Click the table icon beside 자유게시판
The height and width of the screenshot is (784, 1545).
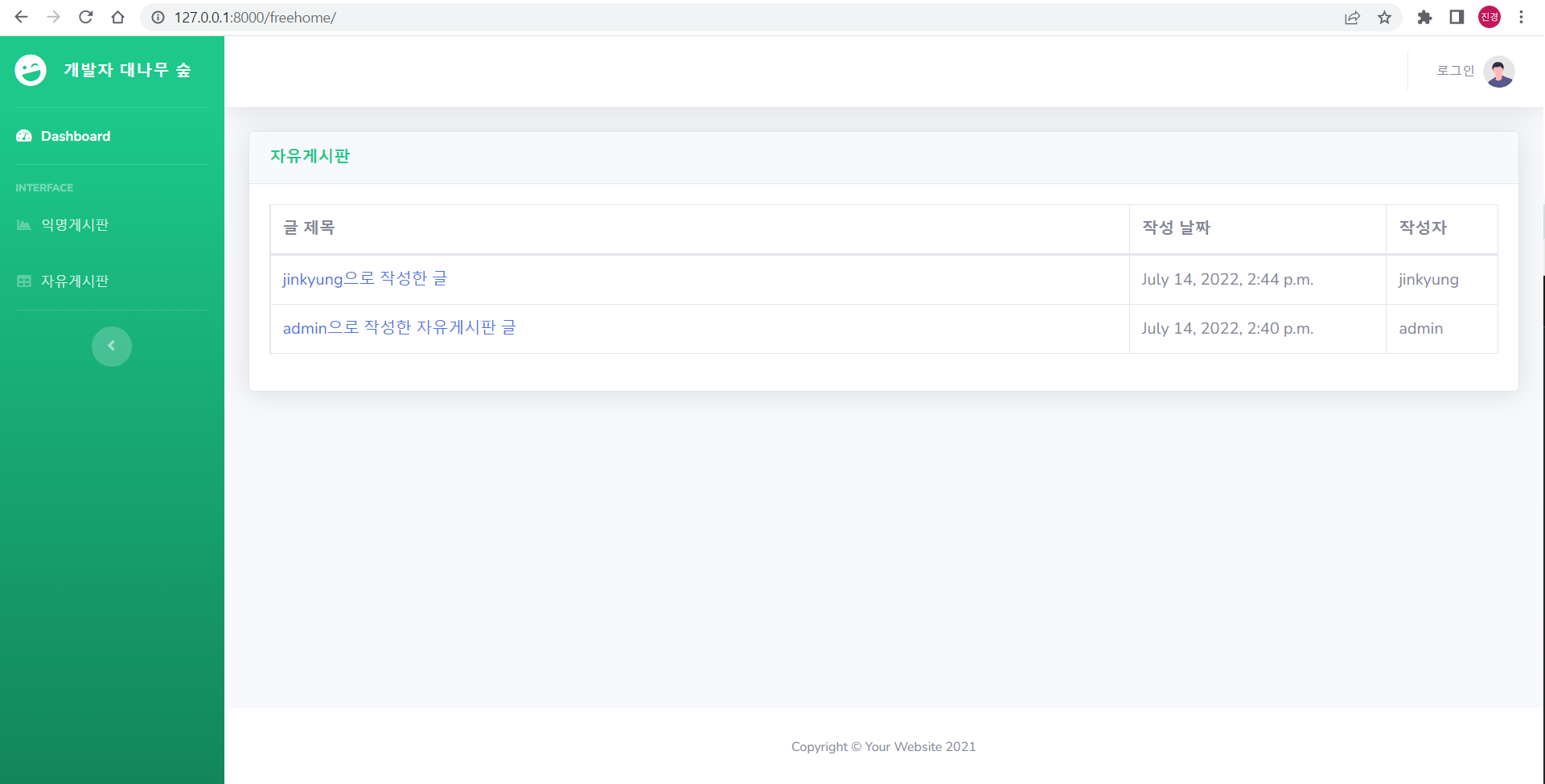pyautogui.click(x=24, y=281)
